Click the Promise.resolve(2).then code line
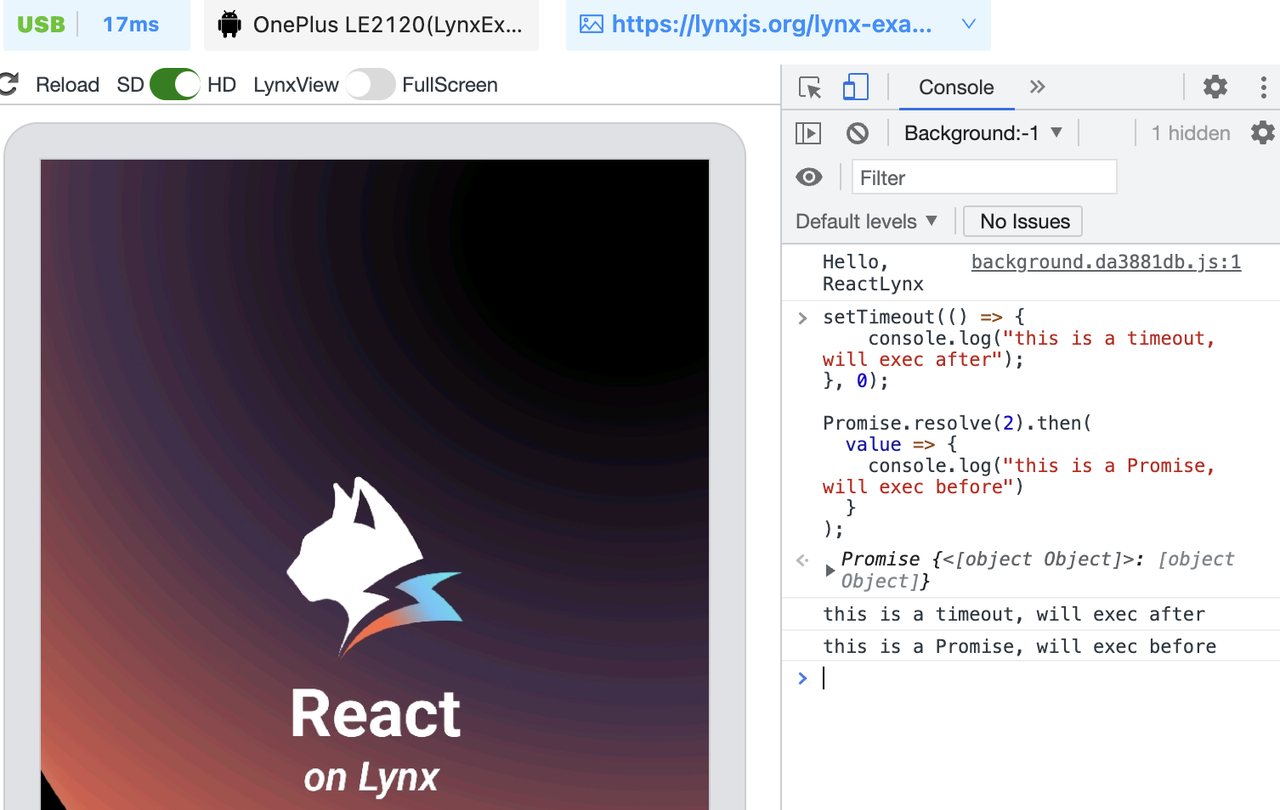The height and width of the screenshot is (810, 1280). (957, 423)
